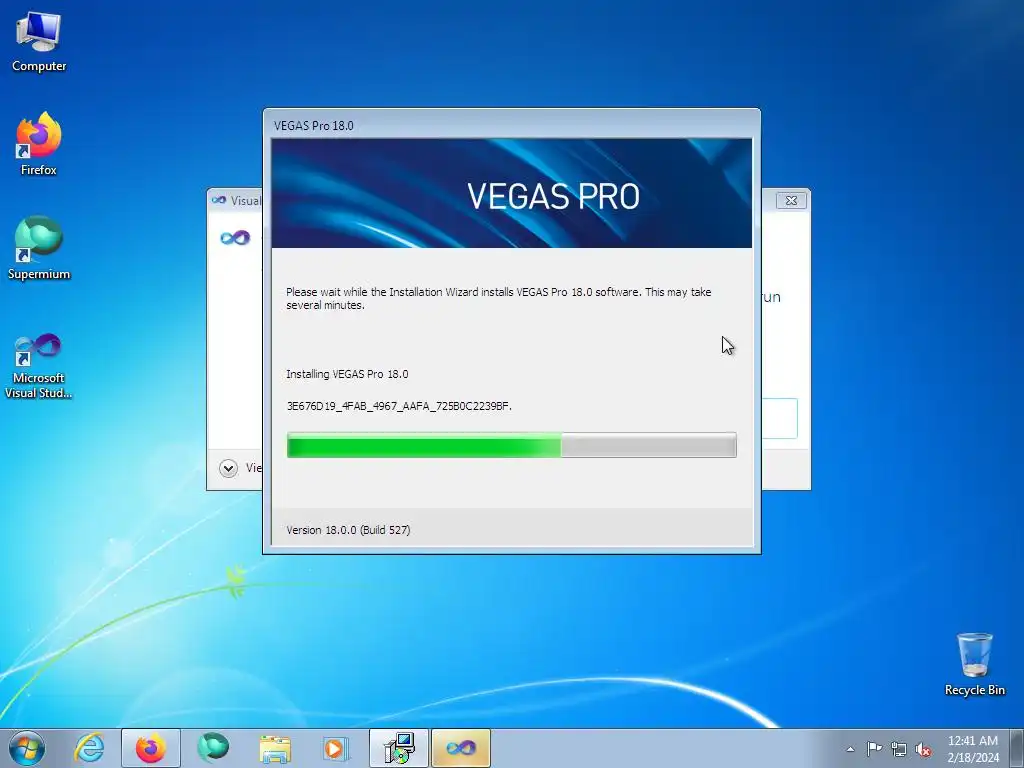The image size is (1024, 768).
Task: Select the Supermium desktop shortcut
Action: [39, 249]
